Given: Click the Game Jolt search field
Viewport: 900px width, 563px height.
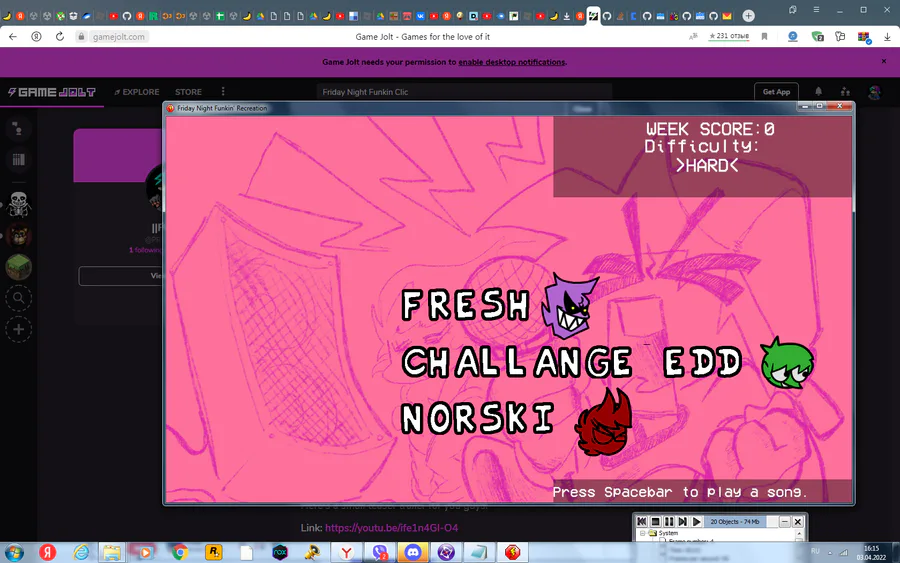Looking at the screenshot, I should 464,92.
